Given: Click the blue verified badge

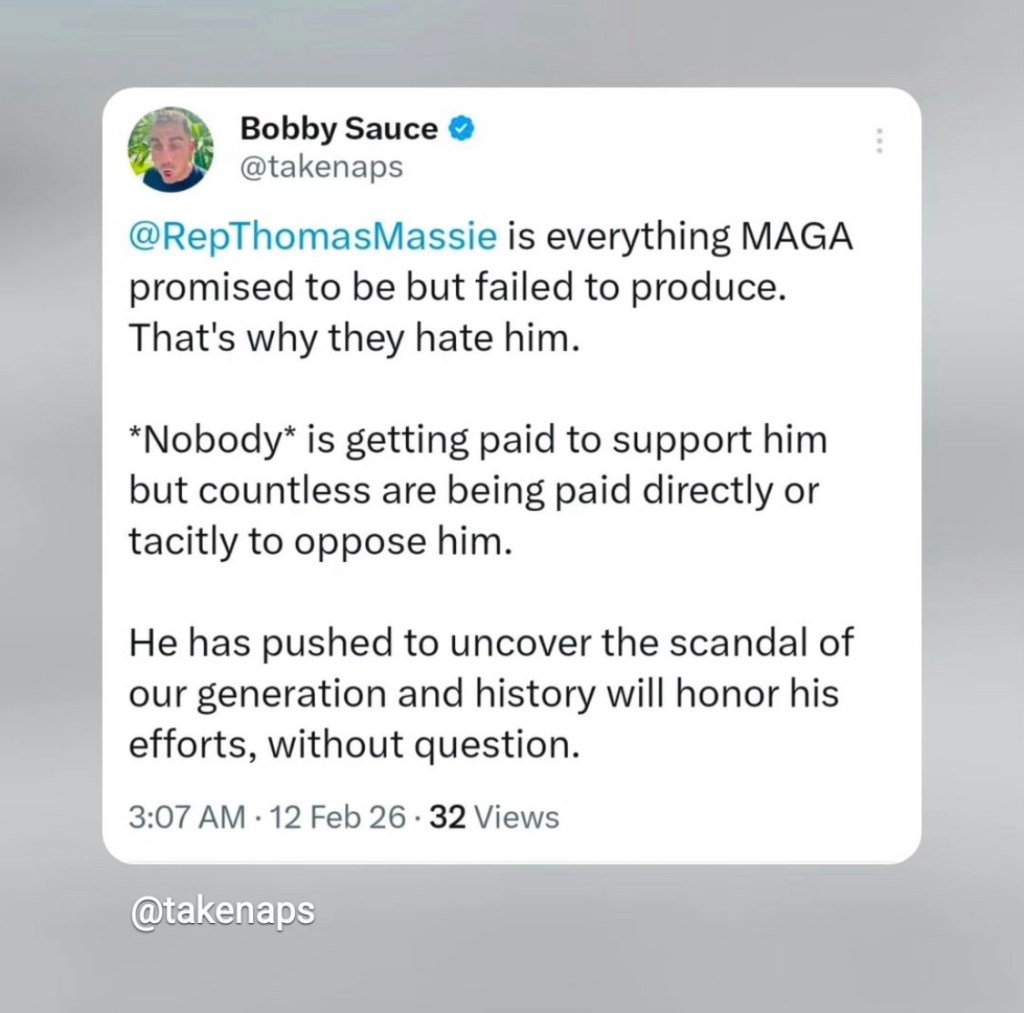Looking at the screenshot, I should 459,129.
